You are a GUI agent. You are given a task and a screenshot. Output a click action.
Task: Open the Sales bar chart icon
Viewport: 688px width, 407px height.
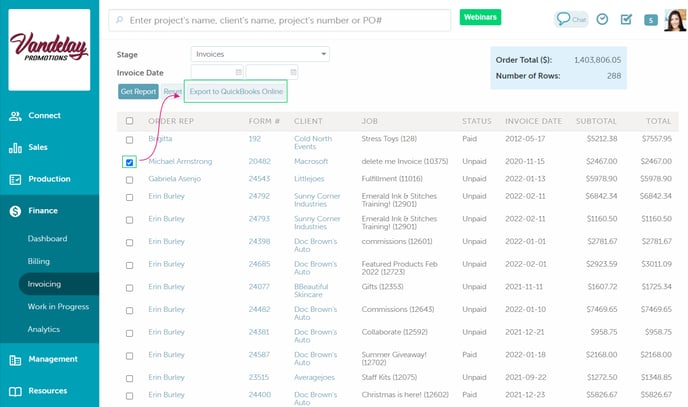point(15,148)
